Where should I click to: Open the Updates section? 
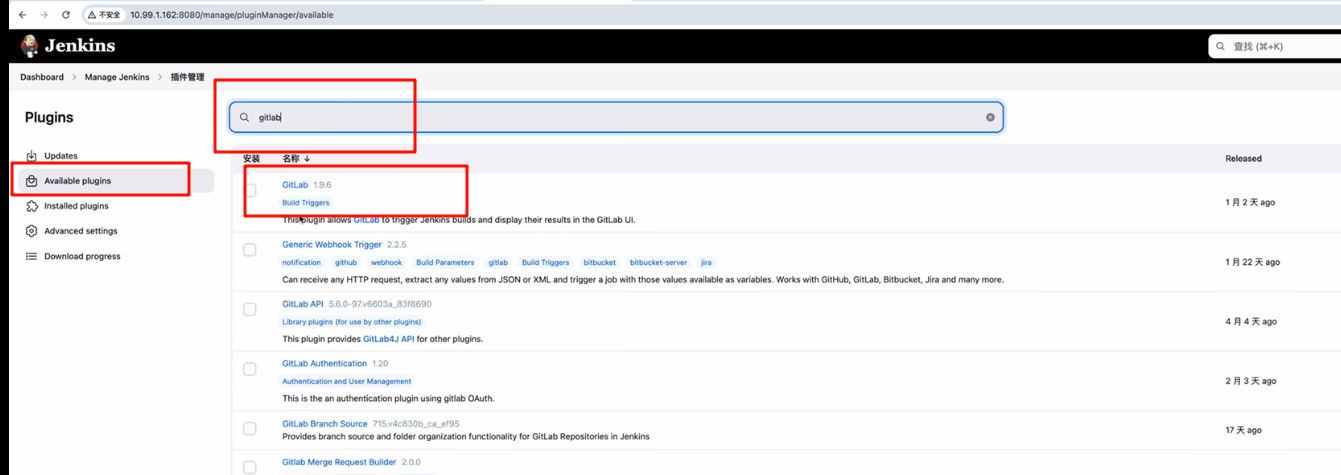(61, 156)
